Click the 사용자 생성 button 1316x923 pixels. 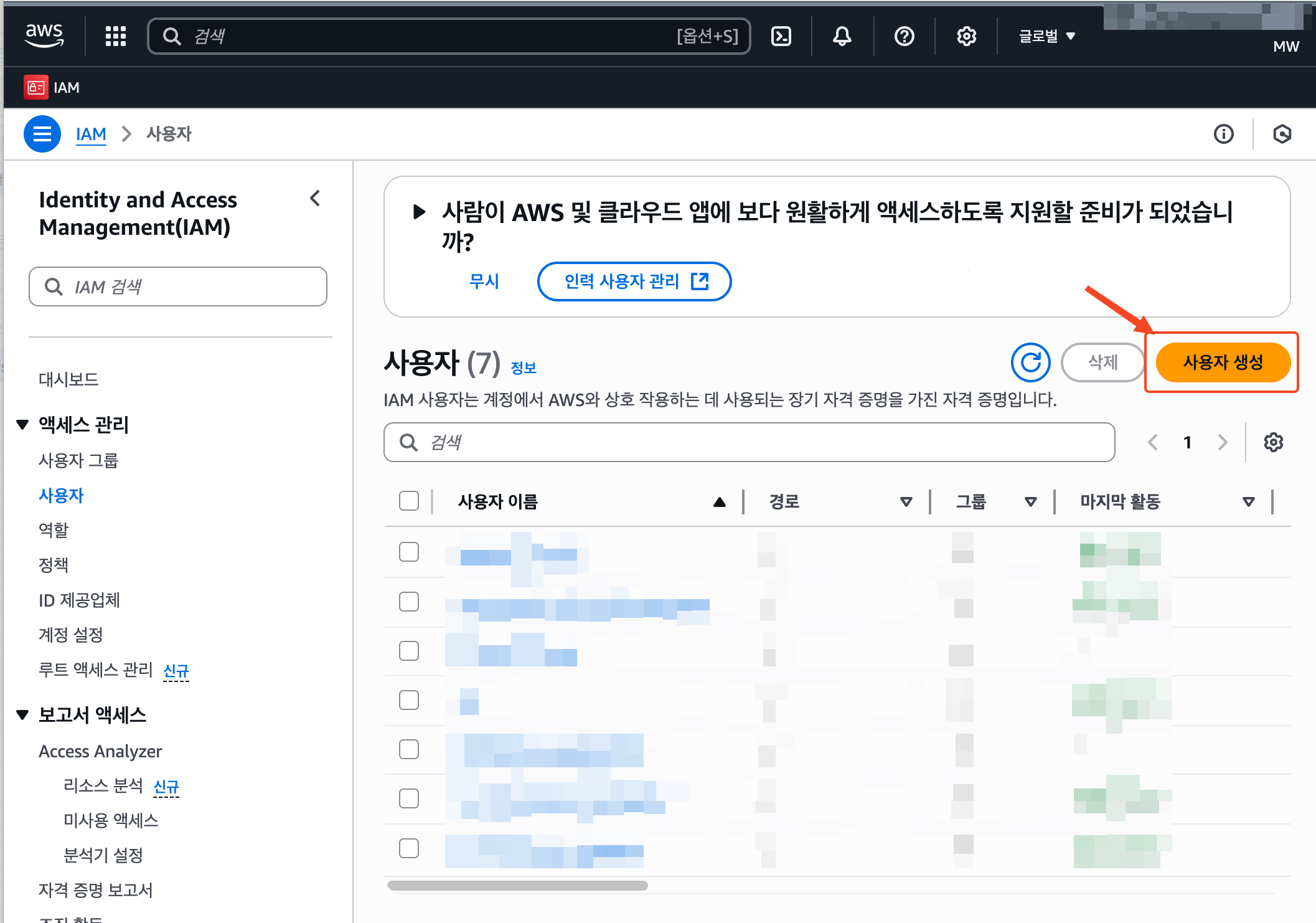(x=1223, y=362)
